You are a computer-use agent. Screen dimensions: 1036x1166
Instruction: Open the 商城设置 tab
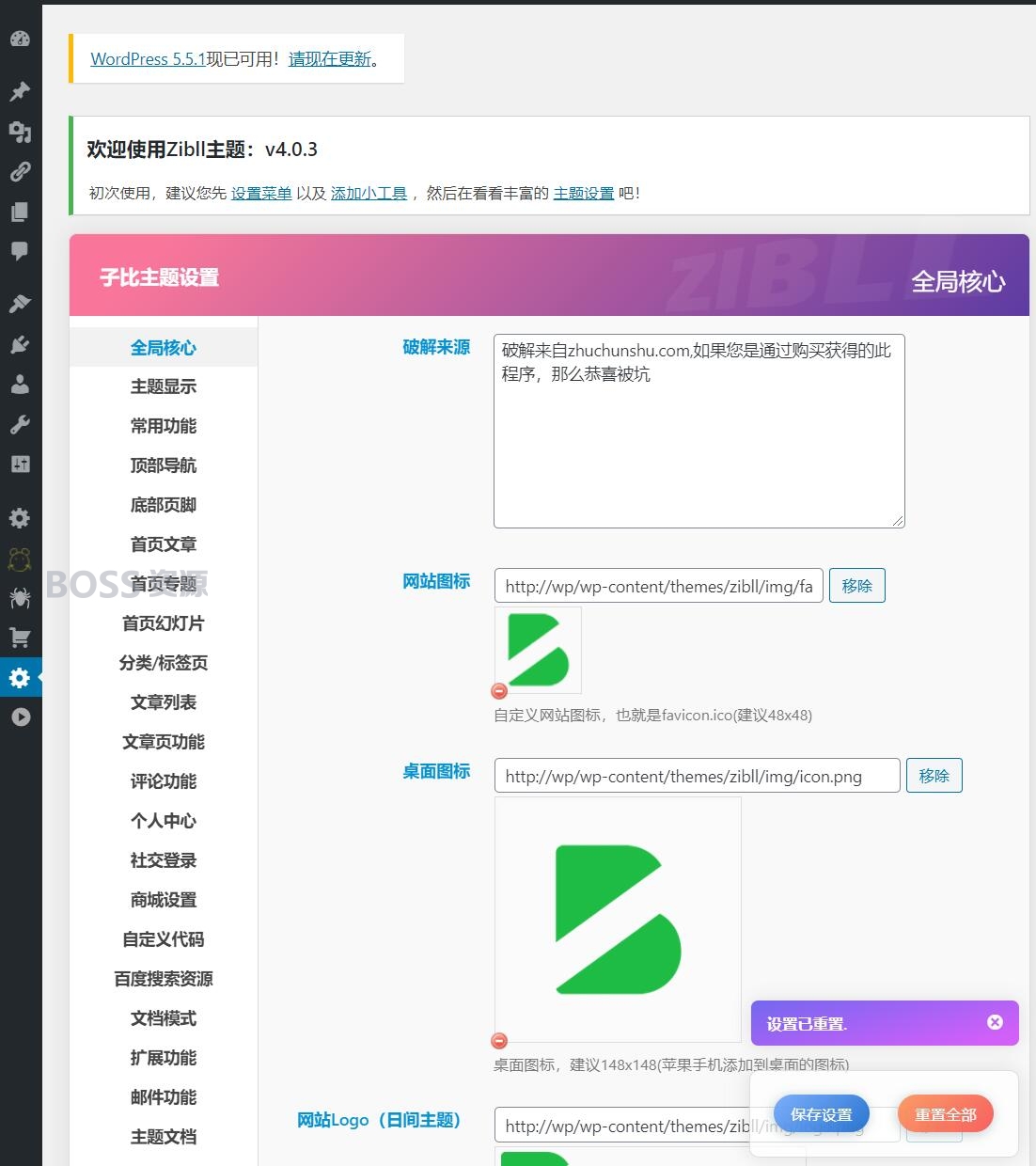(164, 900)
